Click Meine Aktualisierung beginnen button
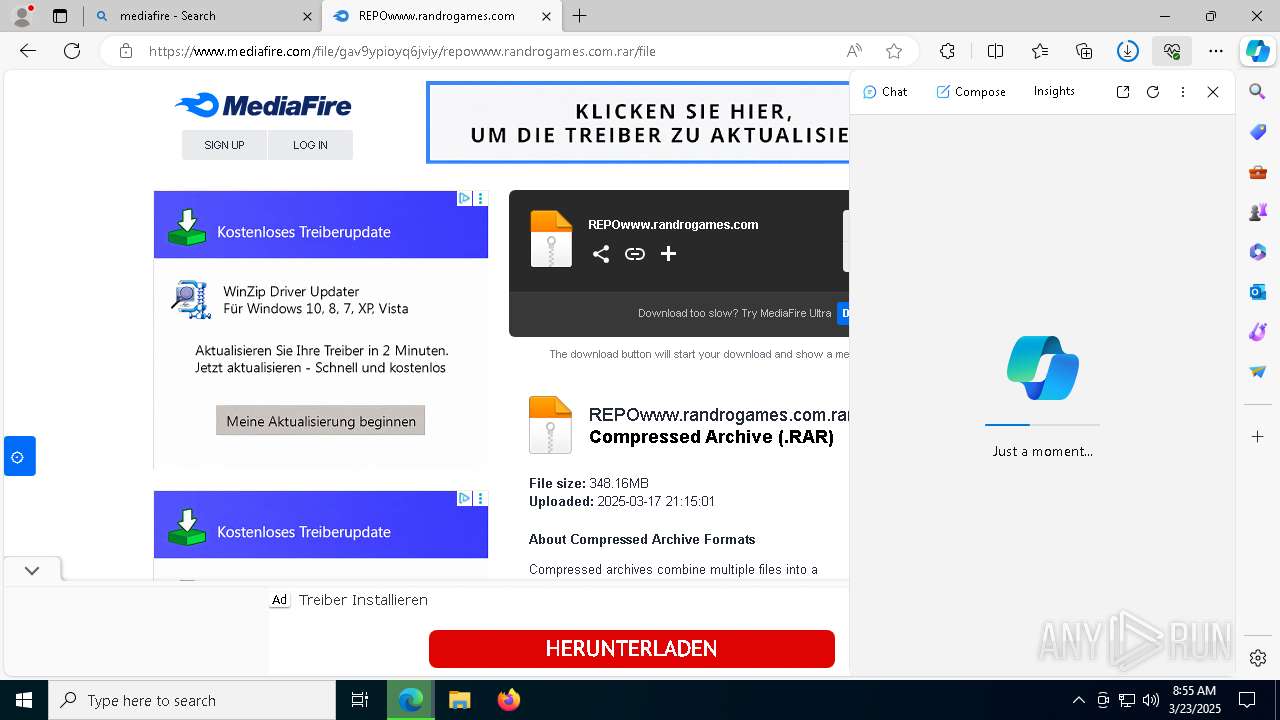The height and width of the screenshot is (720, 1280). [321, 421]
